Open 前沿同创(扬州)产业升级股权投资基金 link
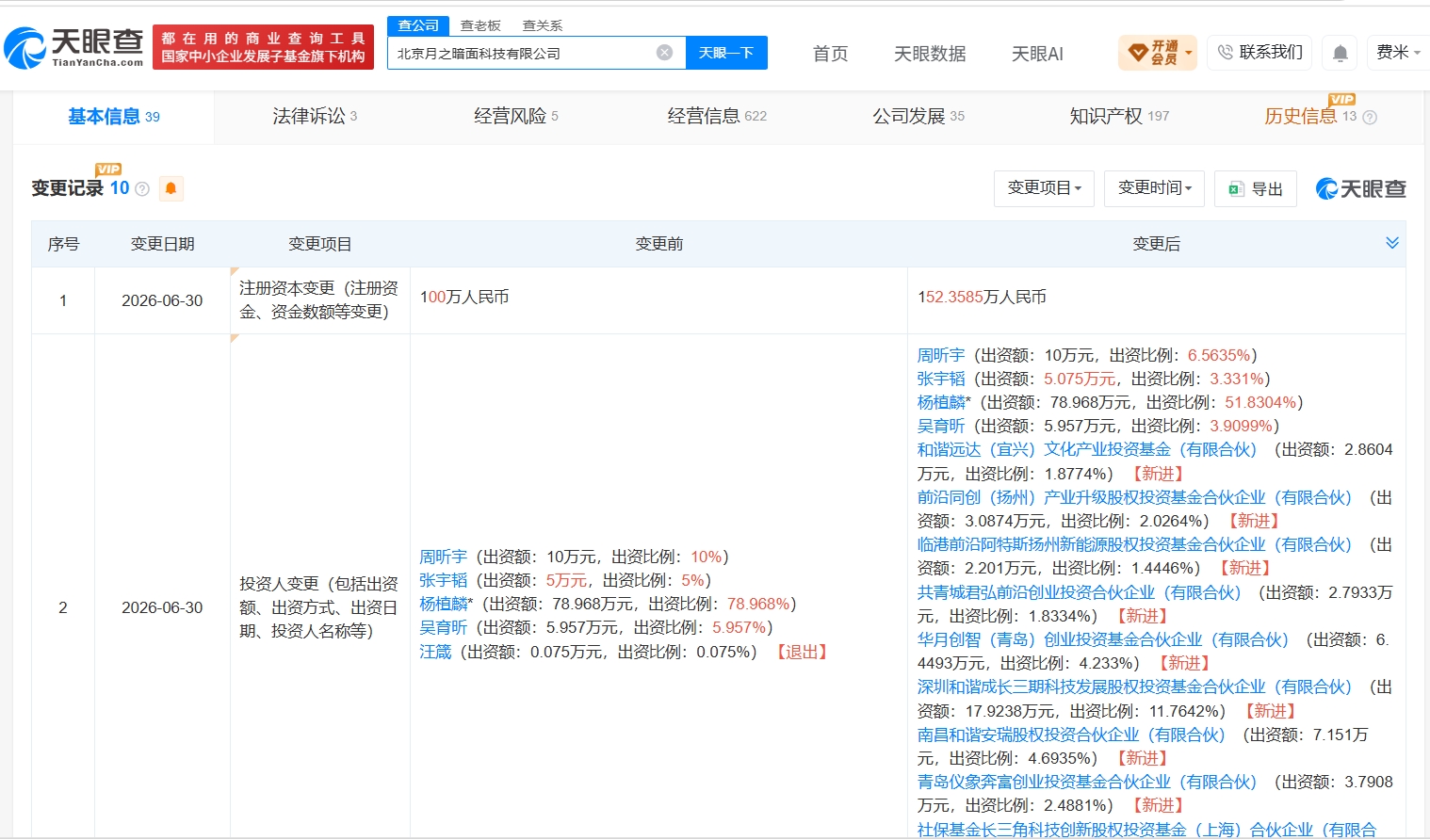The width and height of the screenshot is (1430, 840). tap(1134, 497)
